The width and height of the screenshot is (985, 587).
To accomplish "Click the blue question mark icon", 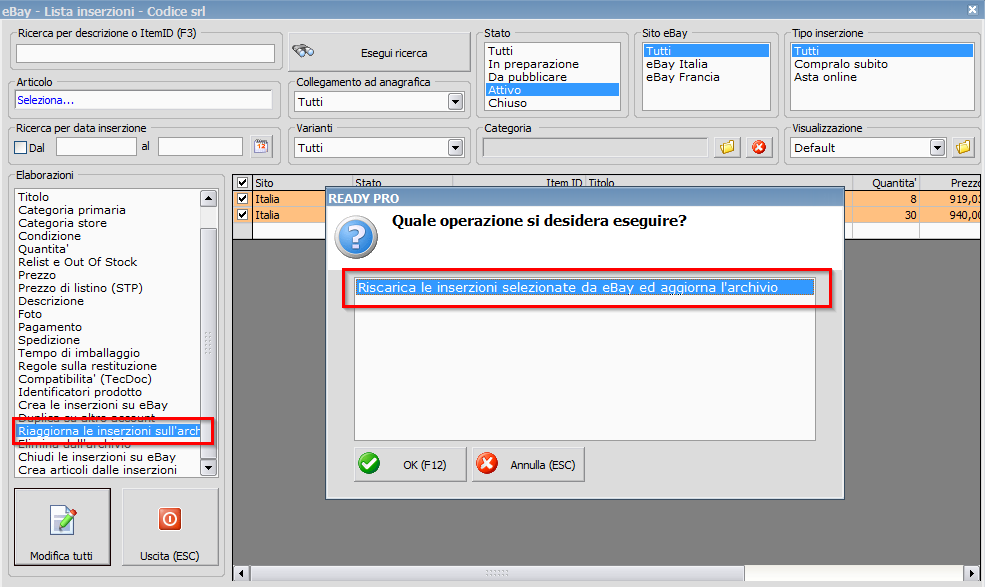I will click(356, 237).
